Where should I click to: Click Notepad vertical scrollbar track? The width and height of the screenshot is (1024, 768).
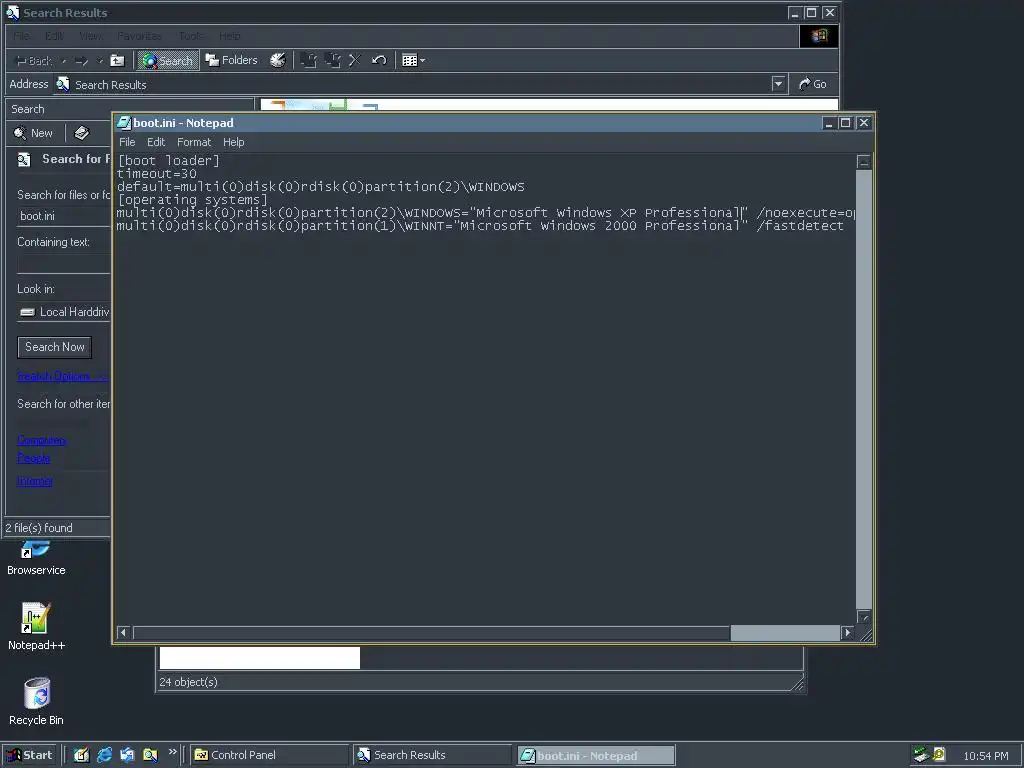pos(863,390)
